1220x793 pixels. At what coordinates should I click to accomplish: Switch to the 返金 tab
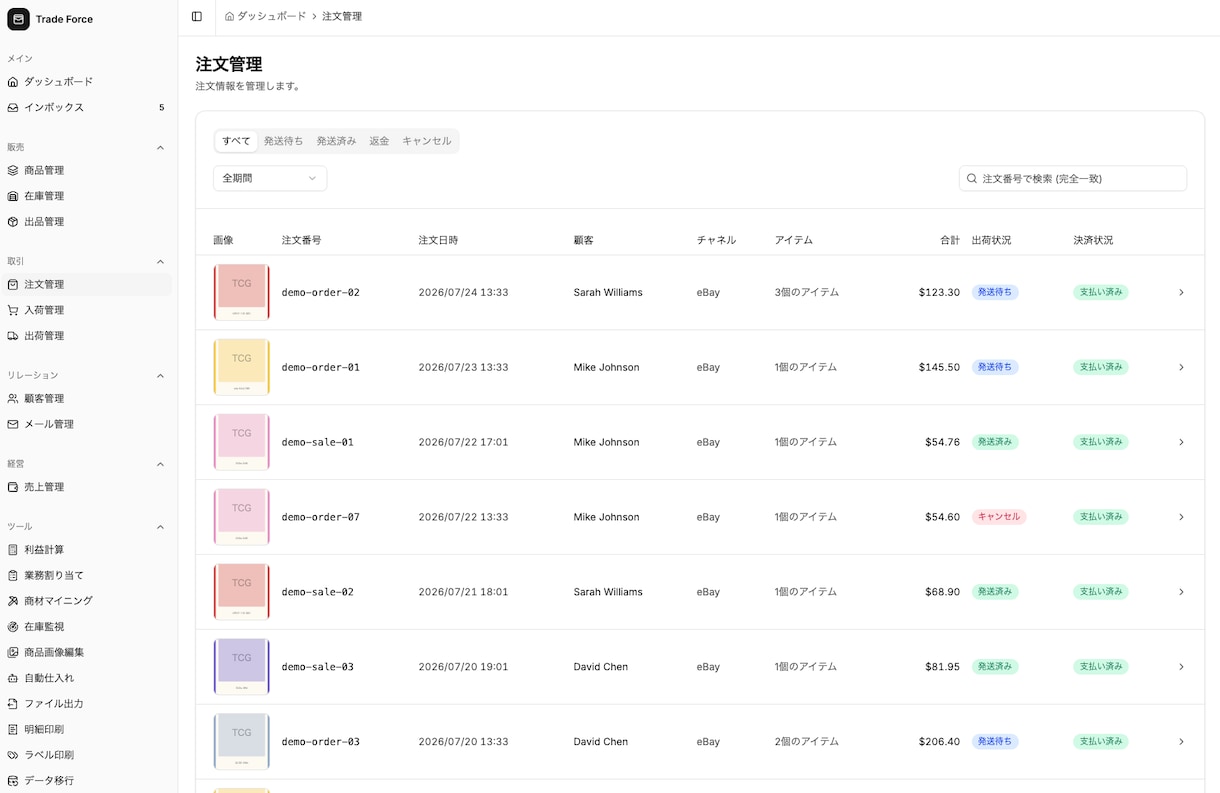[x=379, y=141]
